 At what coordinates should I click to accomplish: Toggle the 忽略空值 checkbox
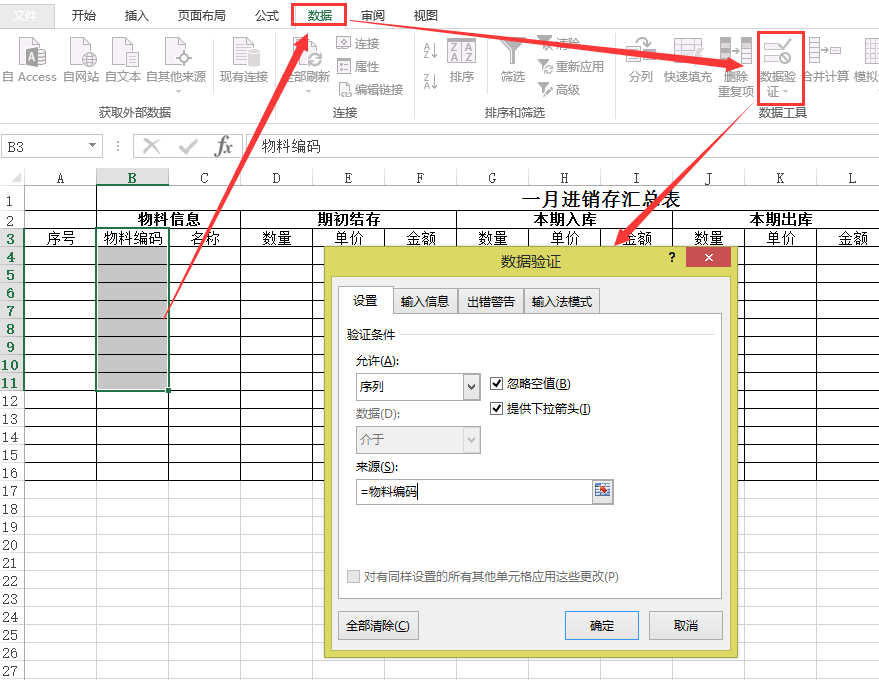tap(497, 384)
